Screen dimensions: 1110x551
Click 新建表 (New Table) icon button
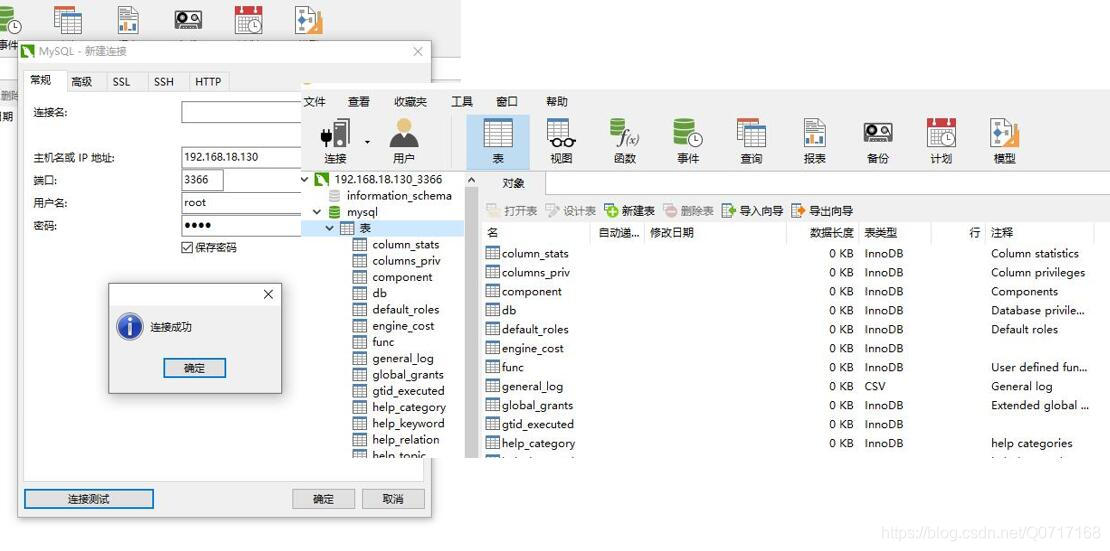click(629, 210)
